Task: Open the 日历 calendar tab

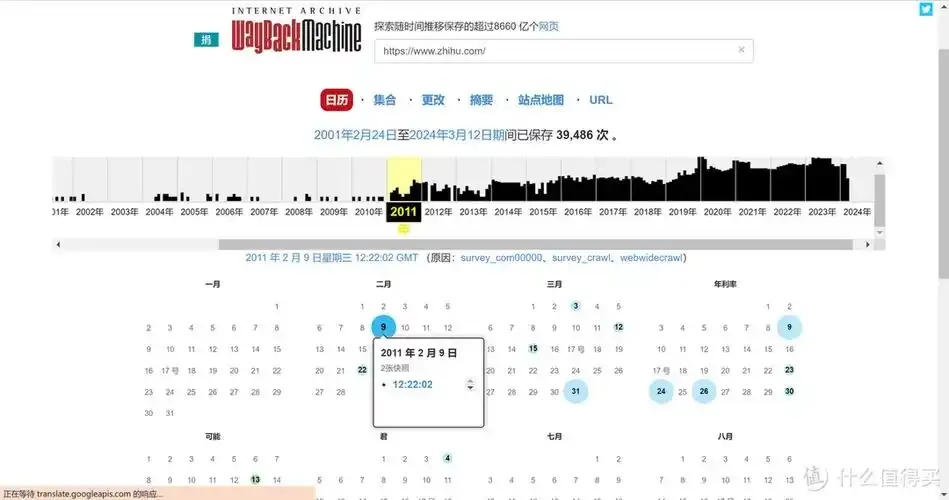Action: [337, 100]
